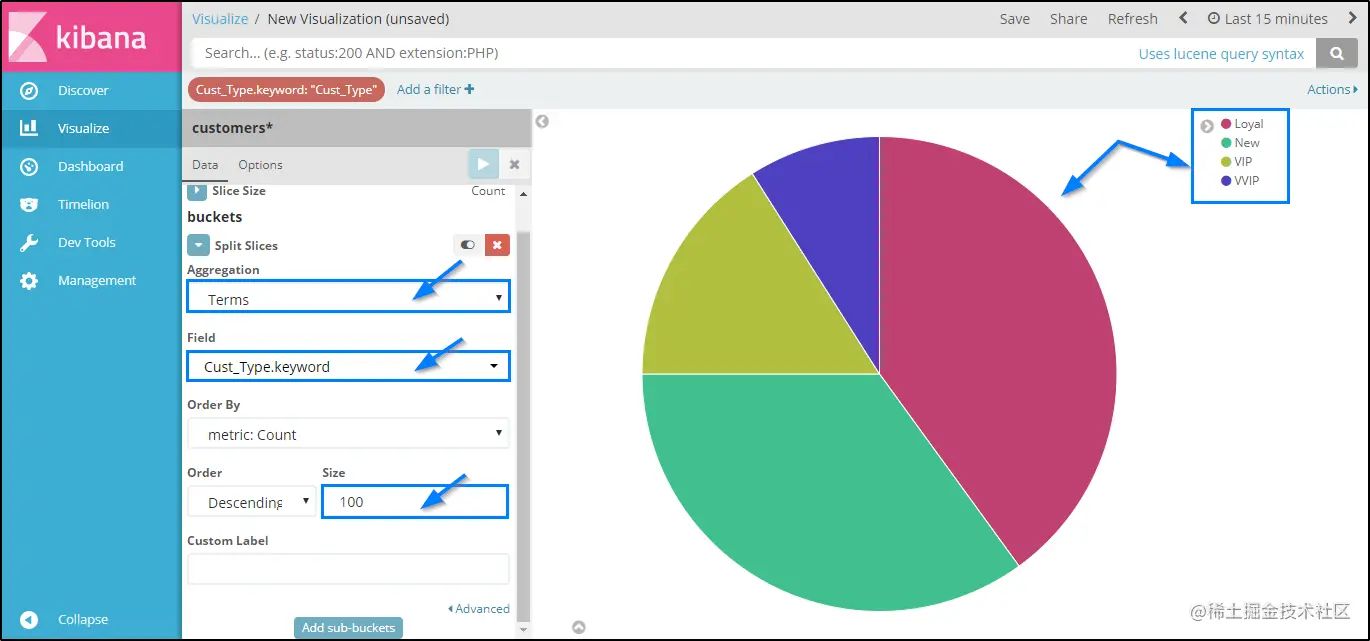Image resolution: width=1370 pixels, height=641 pixels.
Task: Open the Descending Order dropdown
Action: [x=252, y=502]
